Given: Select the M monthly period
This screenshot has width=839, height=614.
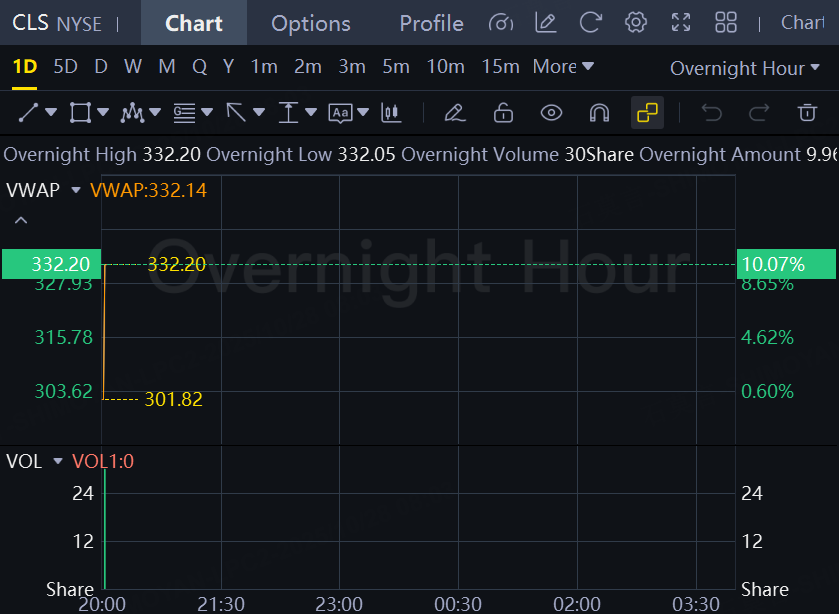Looking at the screenshot, I should click(167, 66).
